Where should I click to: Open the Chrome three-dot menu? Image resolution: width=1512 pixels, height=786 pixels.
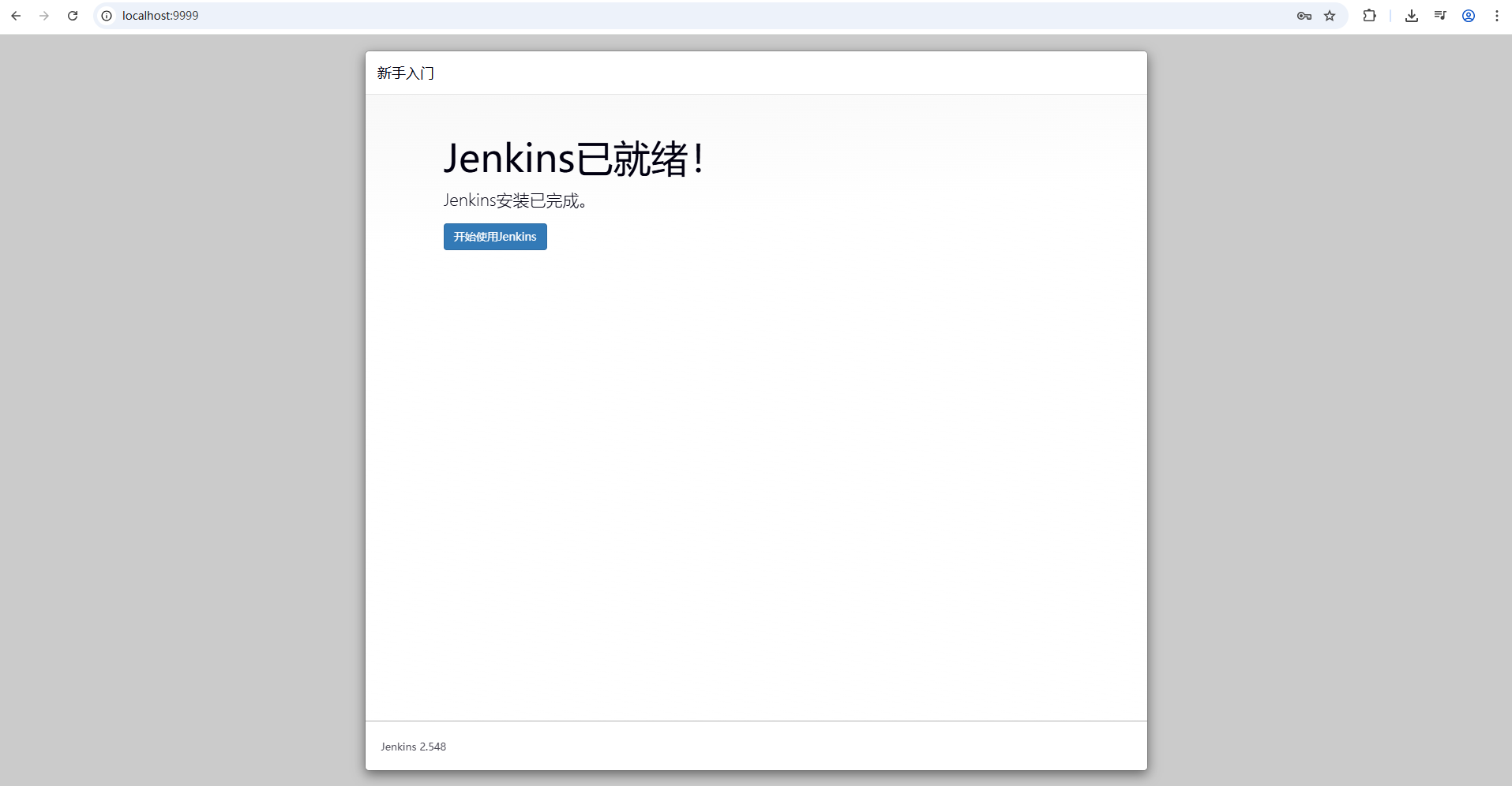pos(1496,16)
